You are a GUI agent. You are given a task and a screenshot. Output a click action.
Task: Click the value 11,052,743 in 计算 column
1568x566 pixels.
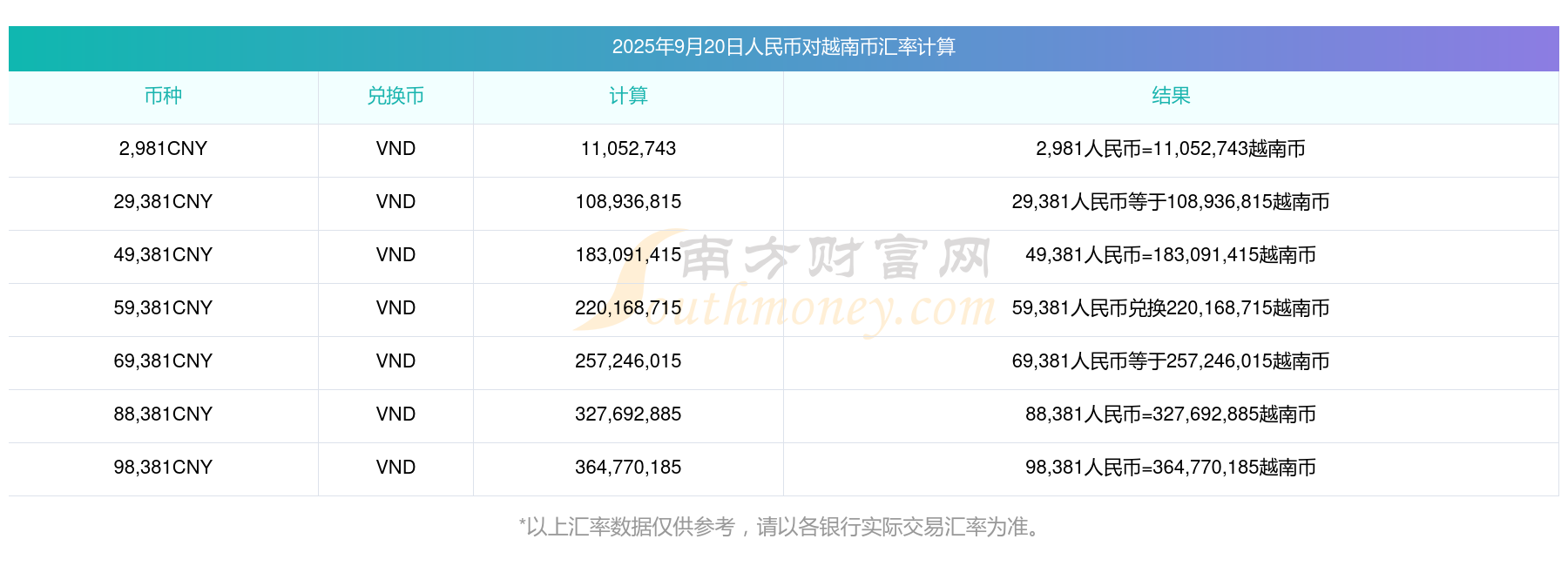[628, 149]
